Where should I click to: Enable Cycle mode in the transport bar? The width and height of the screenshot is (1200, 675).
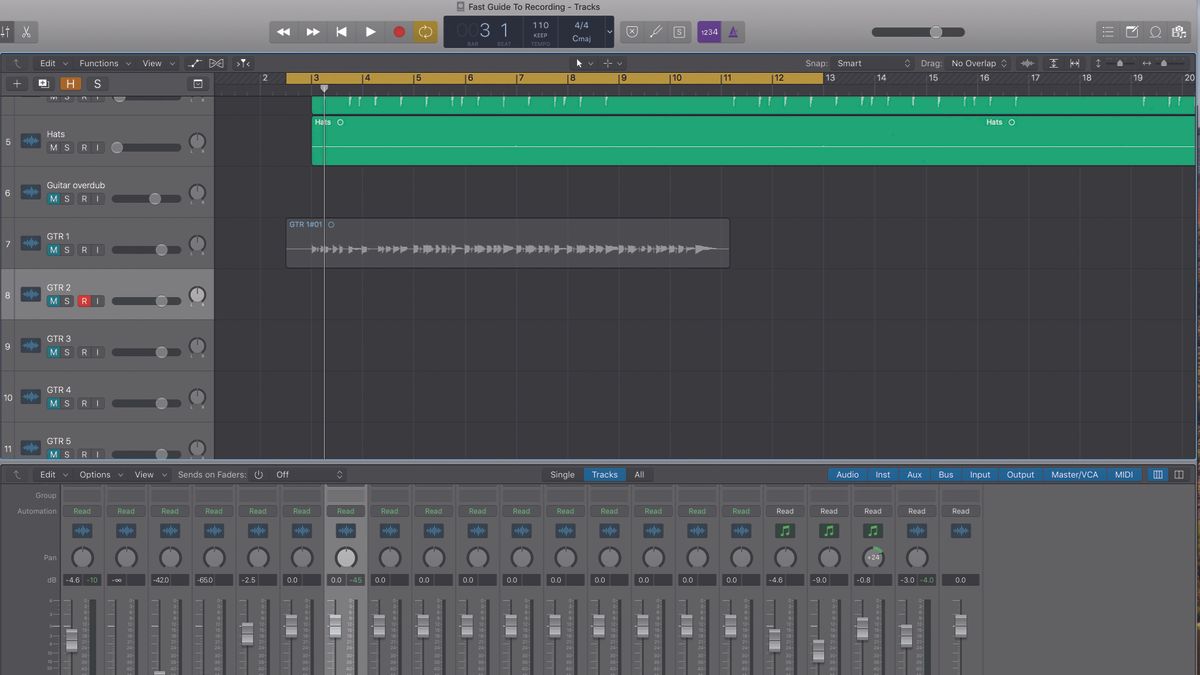coord(424,31)
